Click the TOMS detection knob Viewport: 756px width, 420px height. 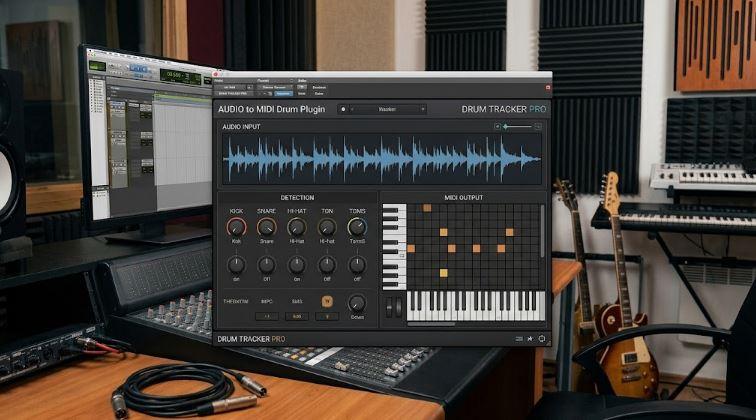[357, 227]
